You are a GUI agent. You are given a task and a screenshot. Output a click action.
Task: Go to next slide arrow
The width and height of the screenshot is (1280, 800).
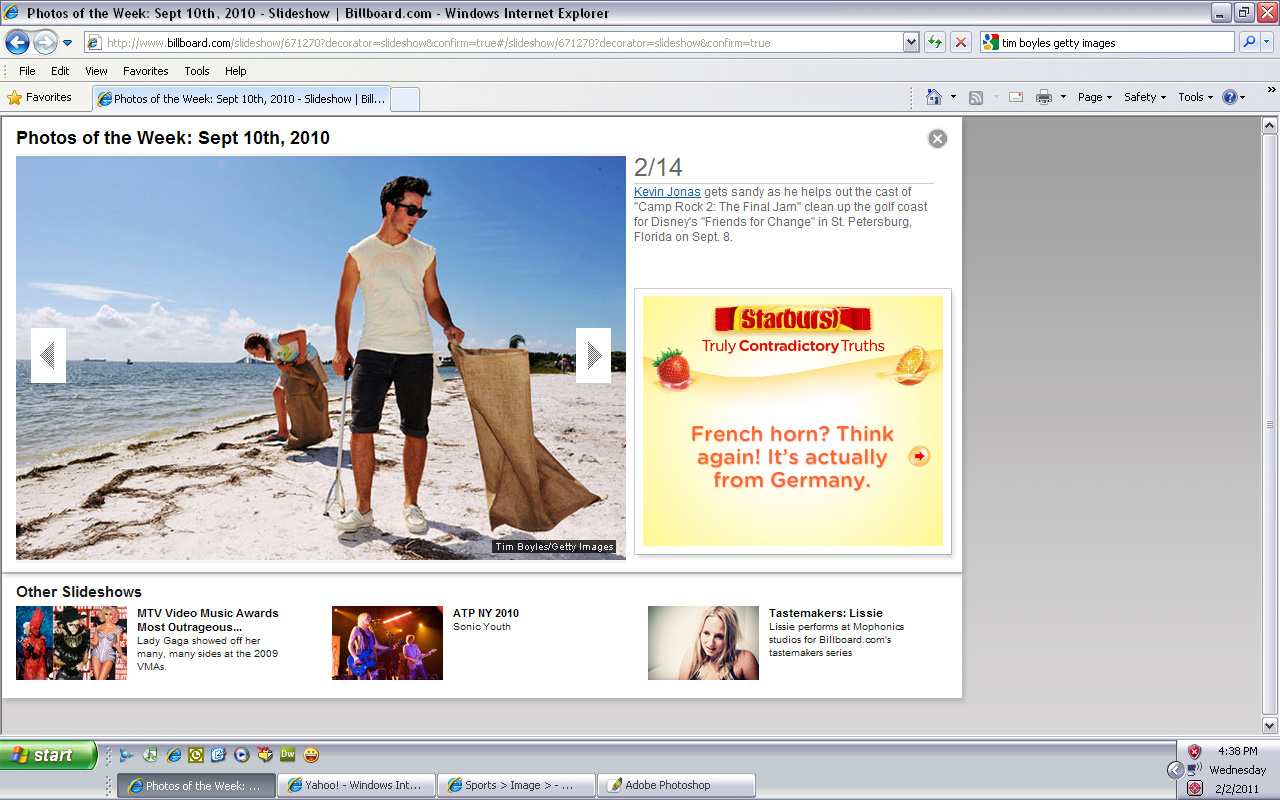pyautogui.click(x=593, y=355)
